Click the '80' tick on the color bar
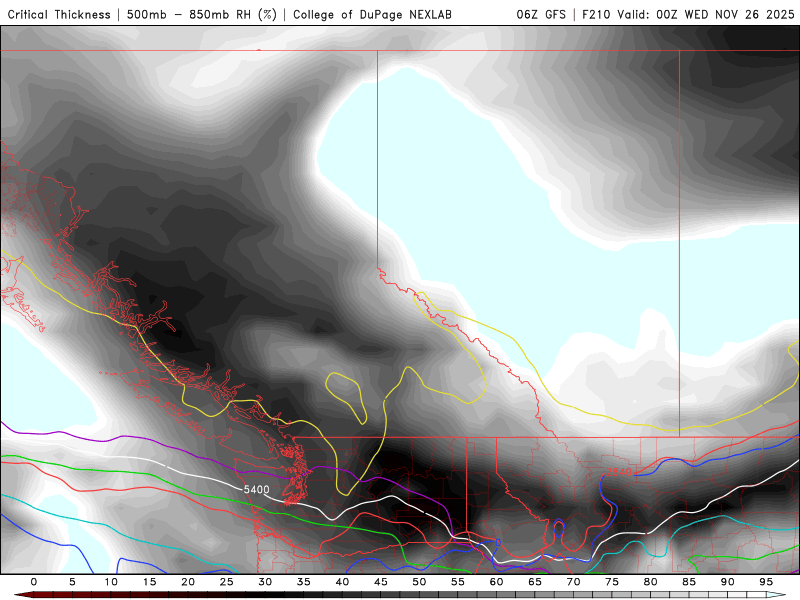The height and width of the screenshot is (600, 800). (651, 582)
